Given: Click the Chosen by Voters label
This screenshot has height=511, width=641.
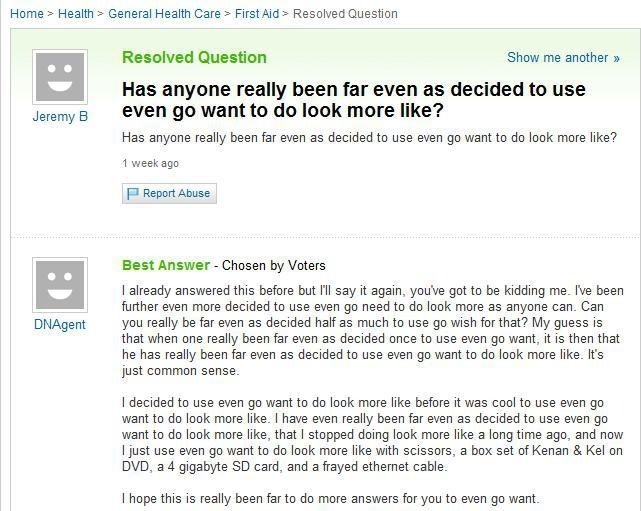Looking at the screenshot, I should point(273,266).
